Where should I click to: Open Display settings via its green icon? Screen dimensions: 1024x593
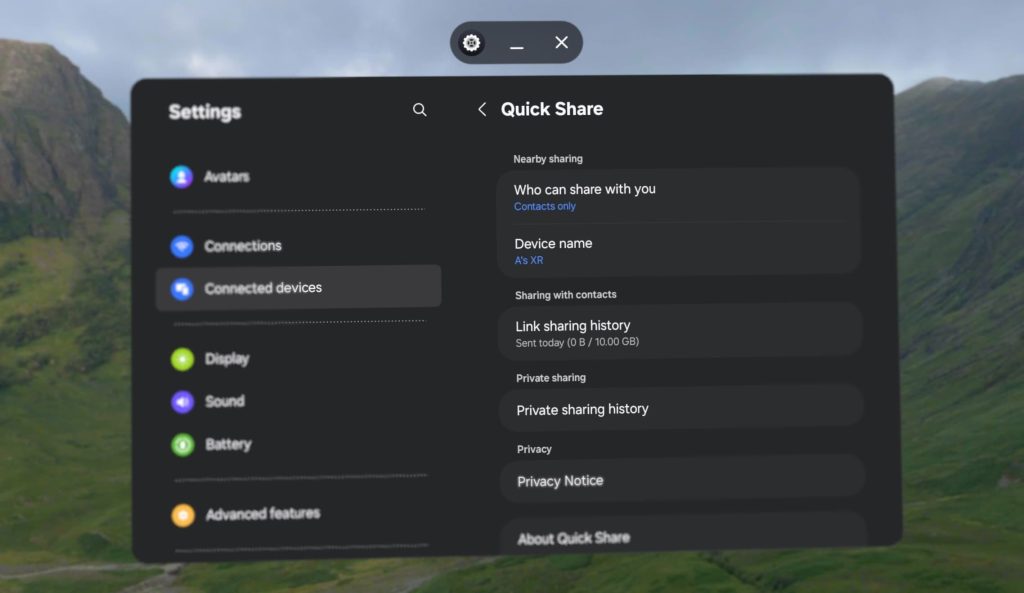coord(182,359)
